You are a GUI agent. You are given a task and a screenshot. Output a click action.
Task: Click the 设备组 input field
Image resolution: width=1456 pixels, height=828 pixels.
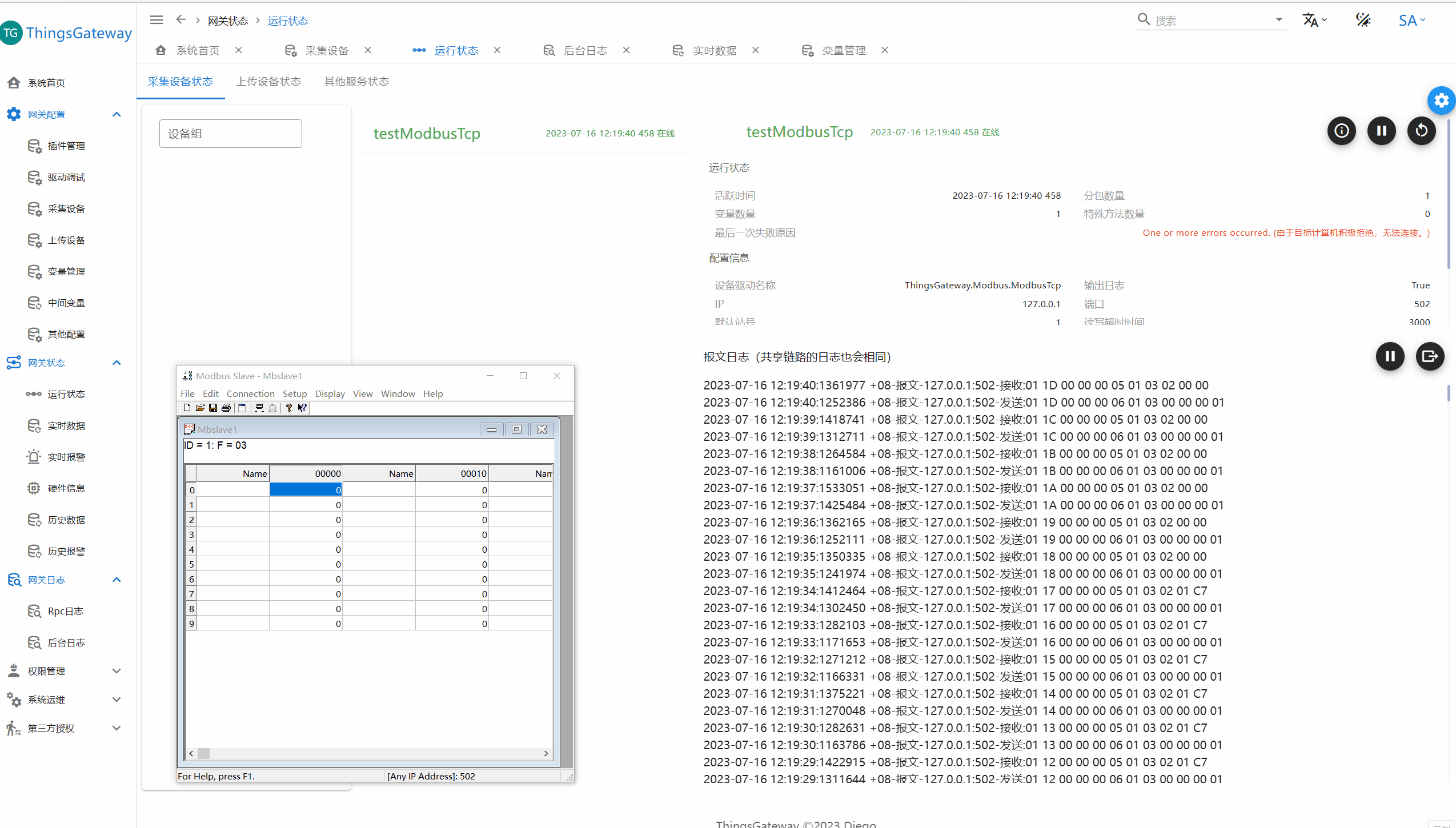pyautogui.click(x=230, y=134)
